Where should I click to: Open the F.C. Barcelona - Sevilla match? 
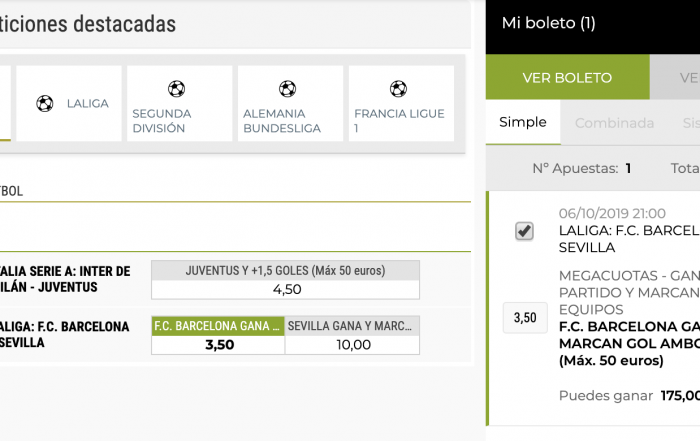(x=65, y=334)
